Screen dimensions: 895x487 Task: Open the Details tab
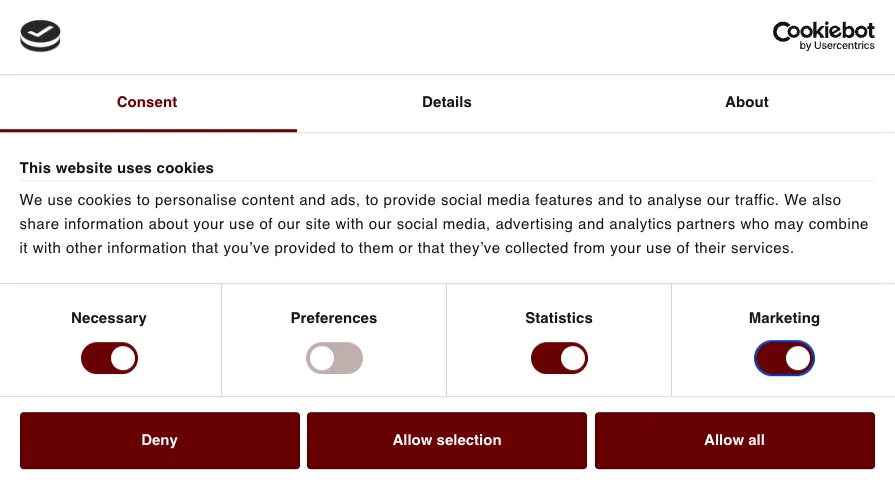pos(447,102)
